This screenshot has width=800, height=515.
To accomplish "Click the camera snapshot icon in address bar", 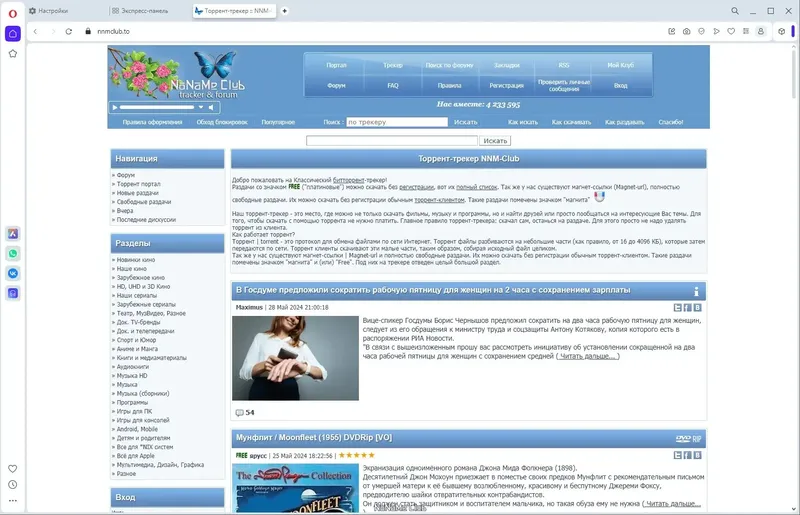I will coord(687,31).
